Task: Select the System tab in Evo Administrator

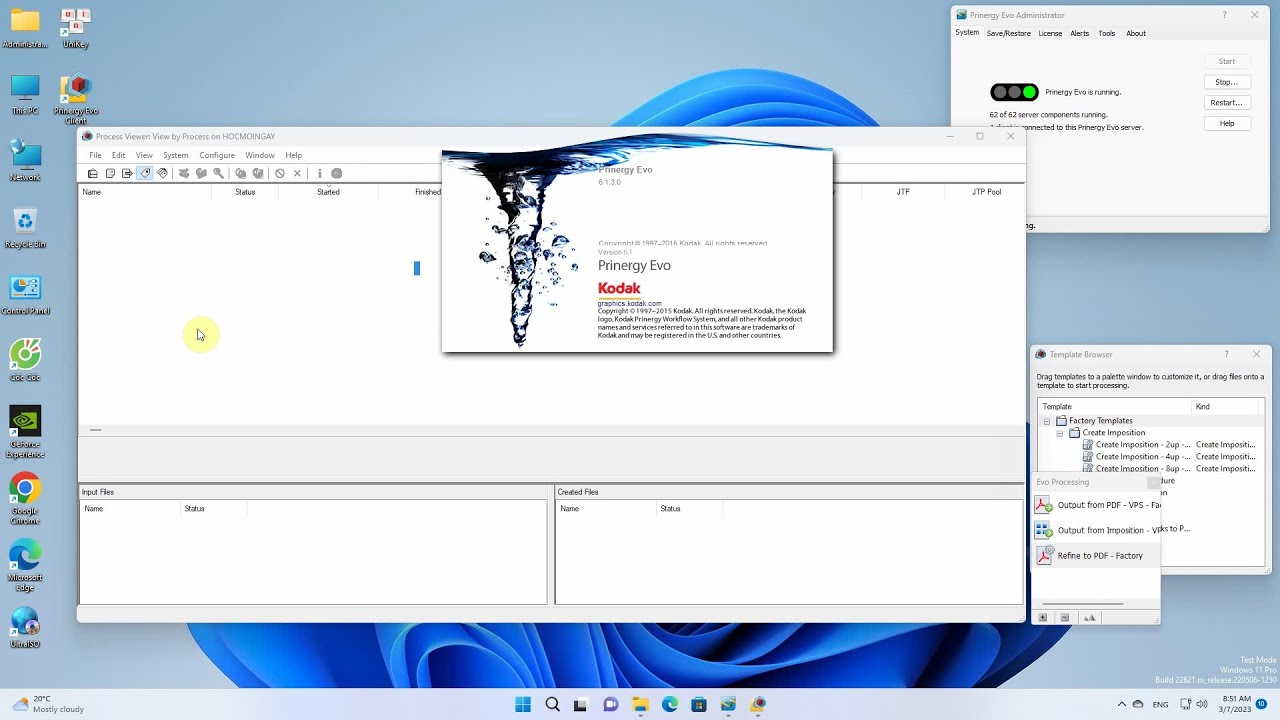Action: [967, 33]
